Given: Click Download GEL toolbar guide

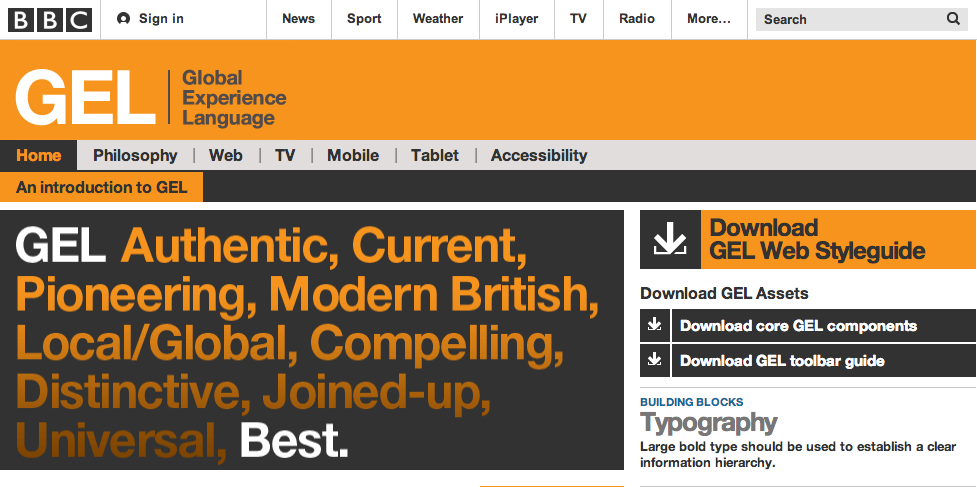Looking at the screenshot, I should 824,360.
